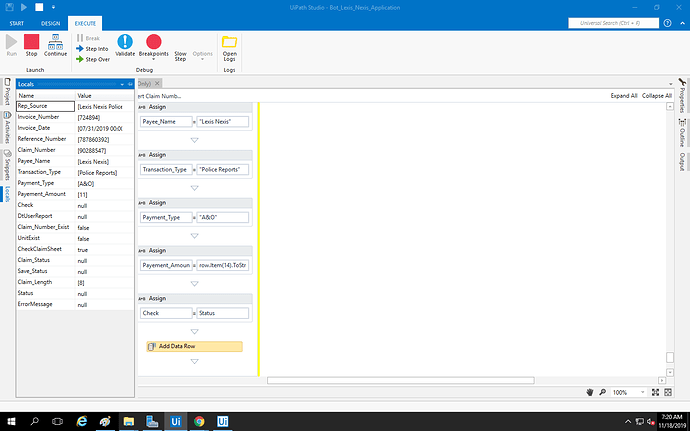Click Break in the Debug group
This screenshot has width=690, height=431.
coord(88,38)
